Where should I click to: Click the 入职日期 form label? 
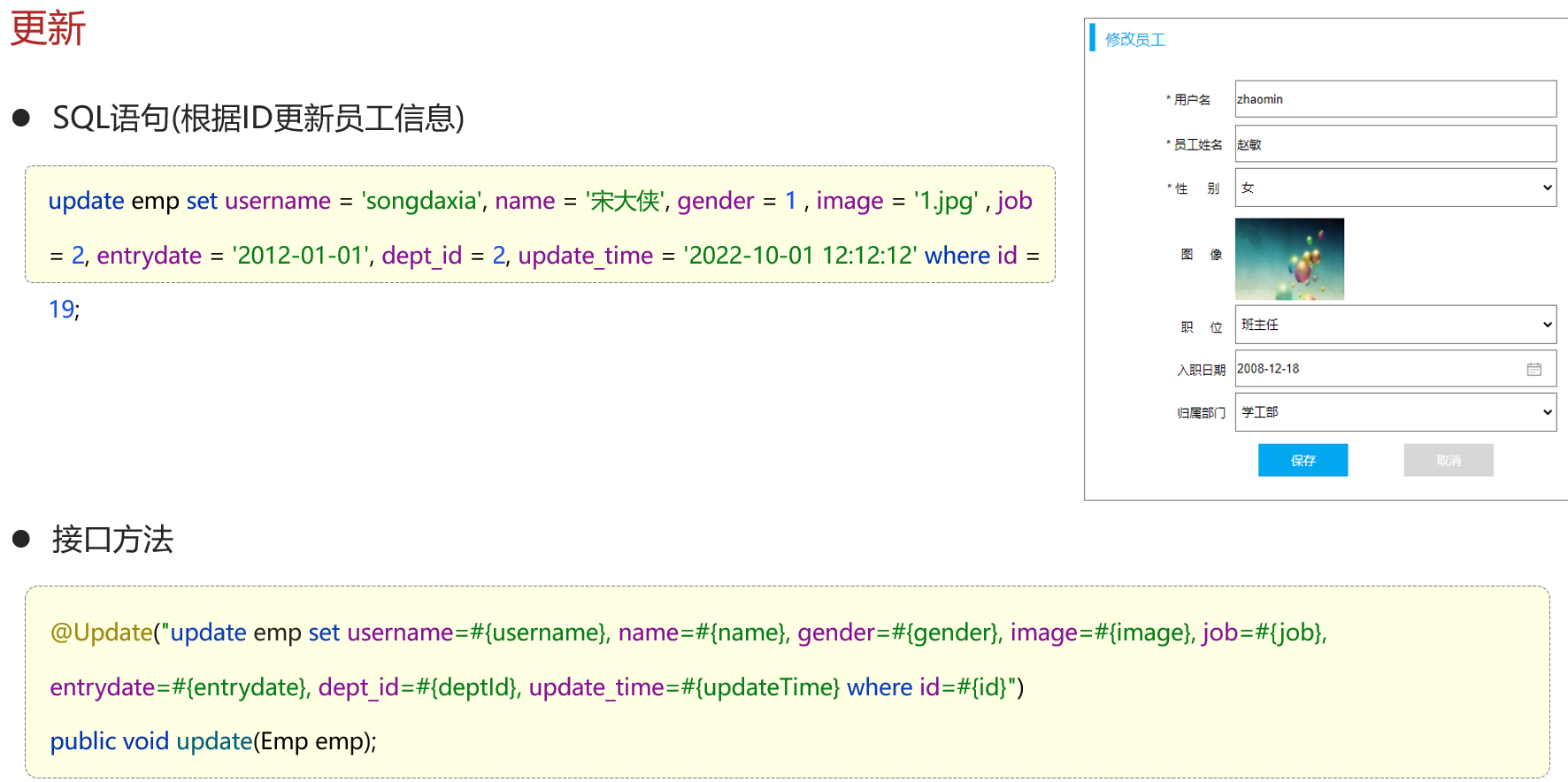click(x=1200, y=370)
